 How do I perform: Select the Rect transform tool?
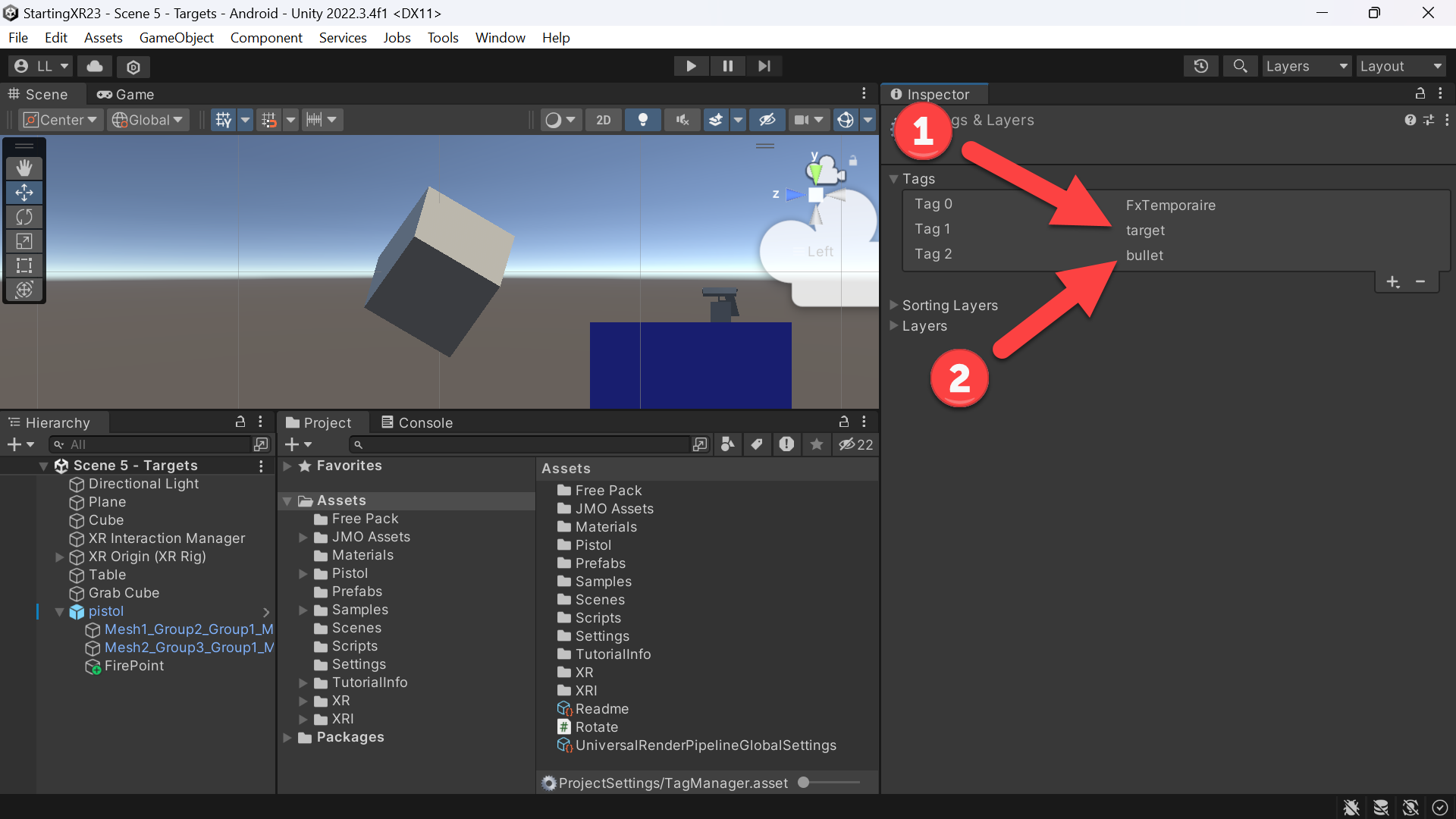24,265
